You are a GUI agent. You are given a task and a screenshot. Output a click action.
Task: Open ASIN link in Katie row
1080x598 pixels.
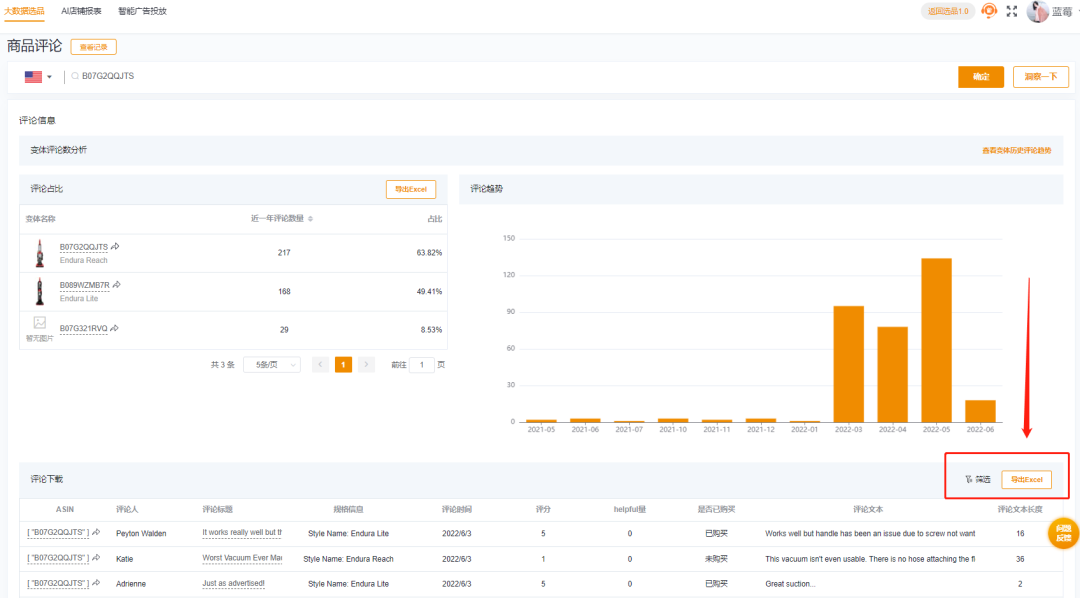[58, 558]
